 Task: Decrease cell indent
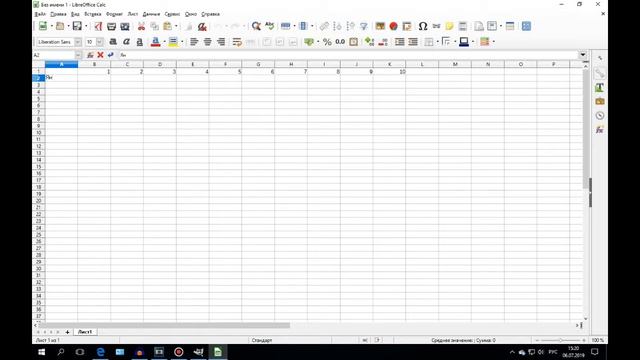(413, 42)
